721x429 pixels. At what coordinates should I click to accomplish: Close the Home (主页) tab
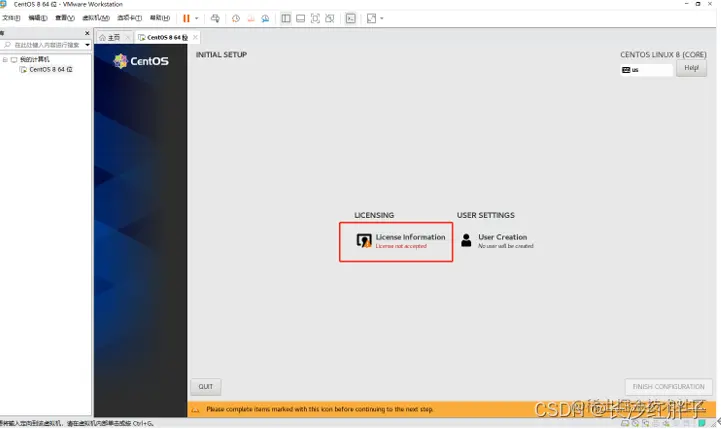click(x=128, y=37)
